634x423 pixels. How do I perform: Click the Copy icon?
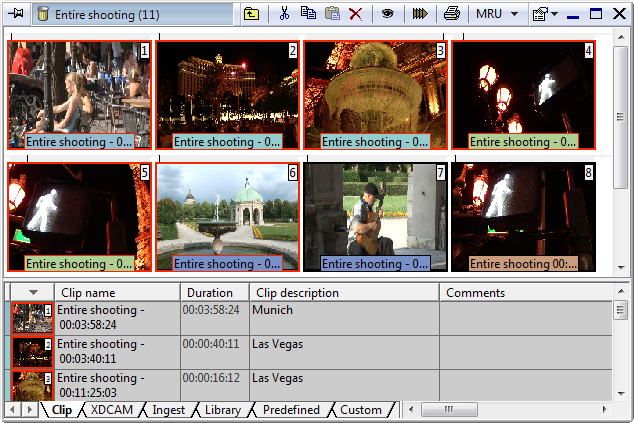point(309,13)
